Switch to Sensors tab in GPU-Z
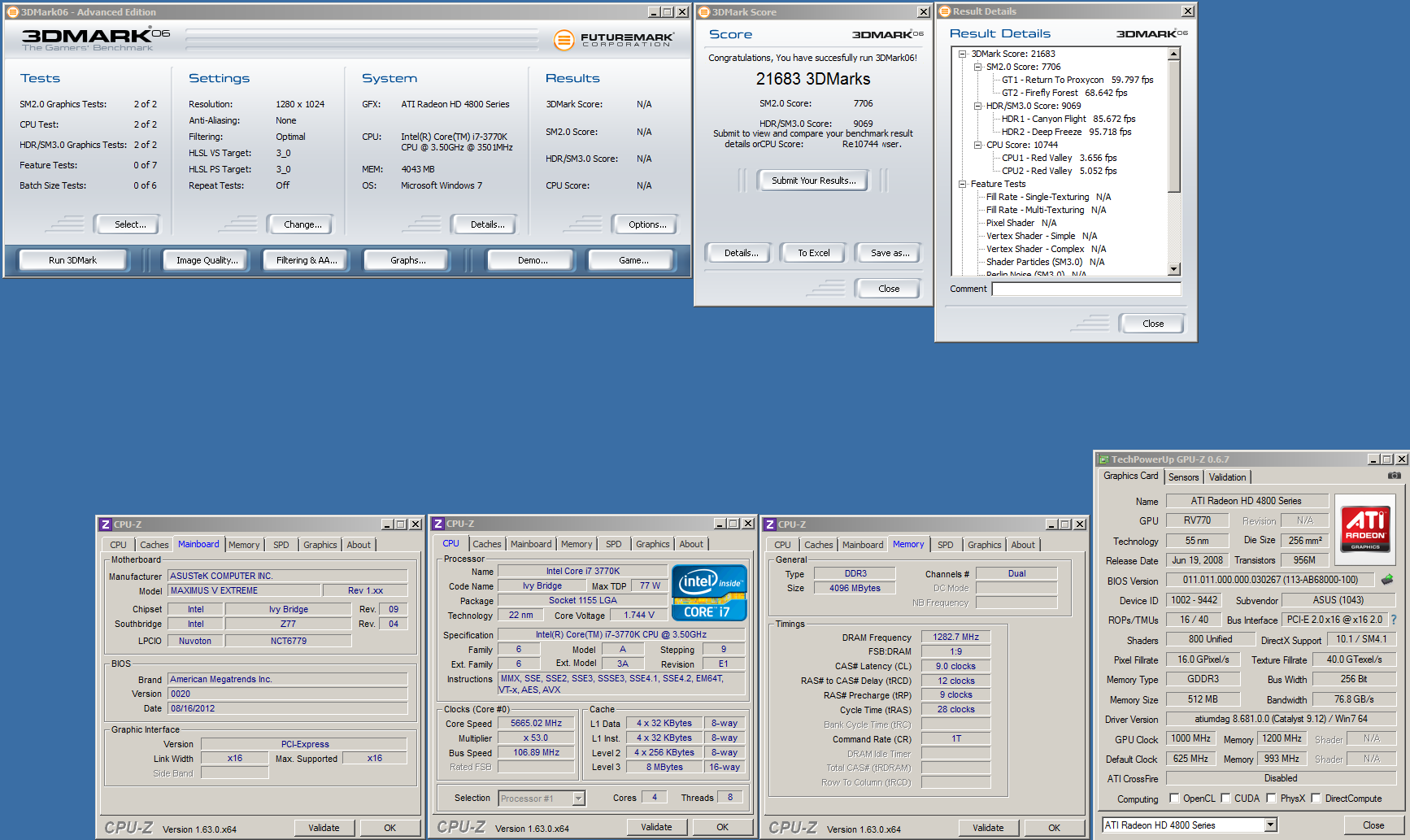 point(1184,477)
